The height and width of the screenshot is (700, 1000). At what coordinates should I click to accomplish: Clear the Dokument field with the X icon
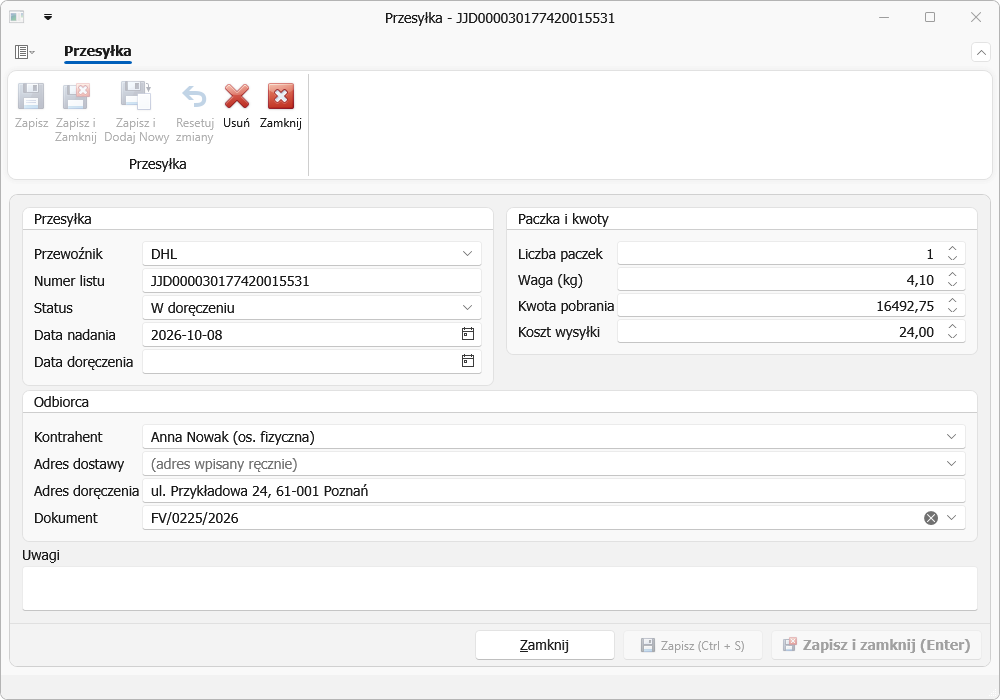[x=930, y=518]
